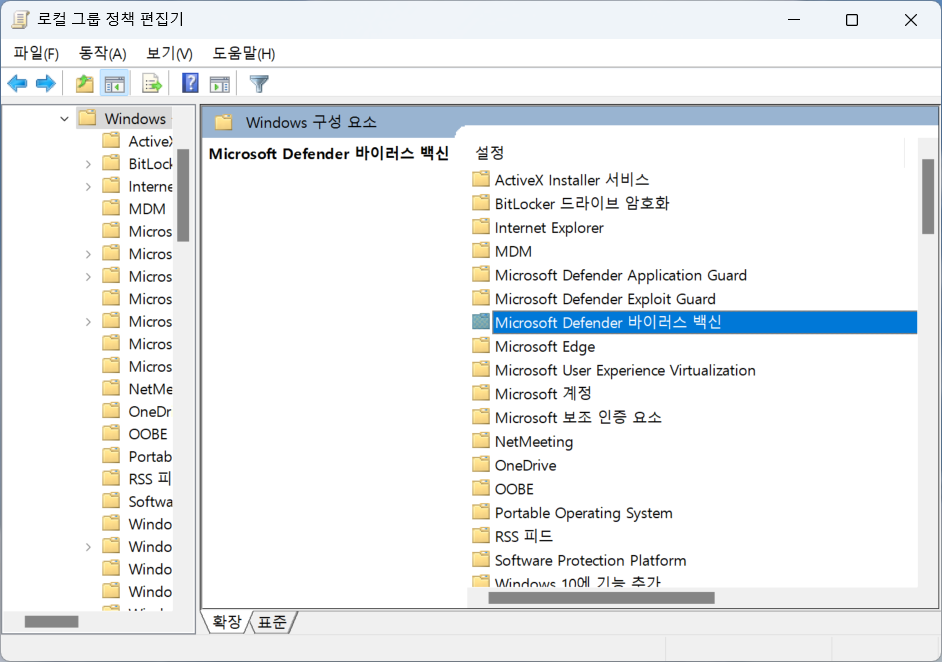
Task: Click the export list toolbar icon
Action: [151, 84]
